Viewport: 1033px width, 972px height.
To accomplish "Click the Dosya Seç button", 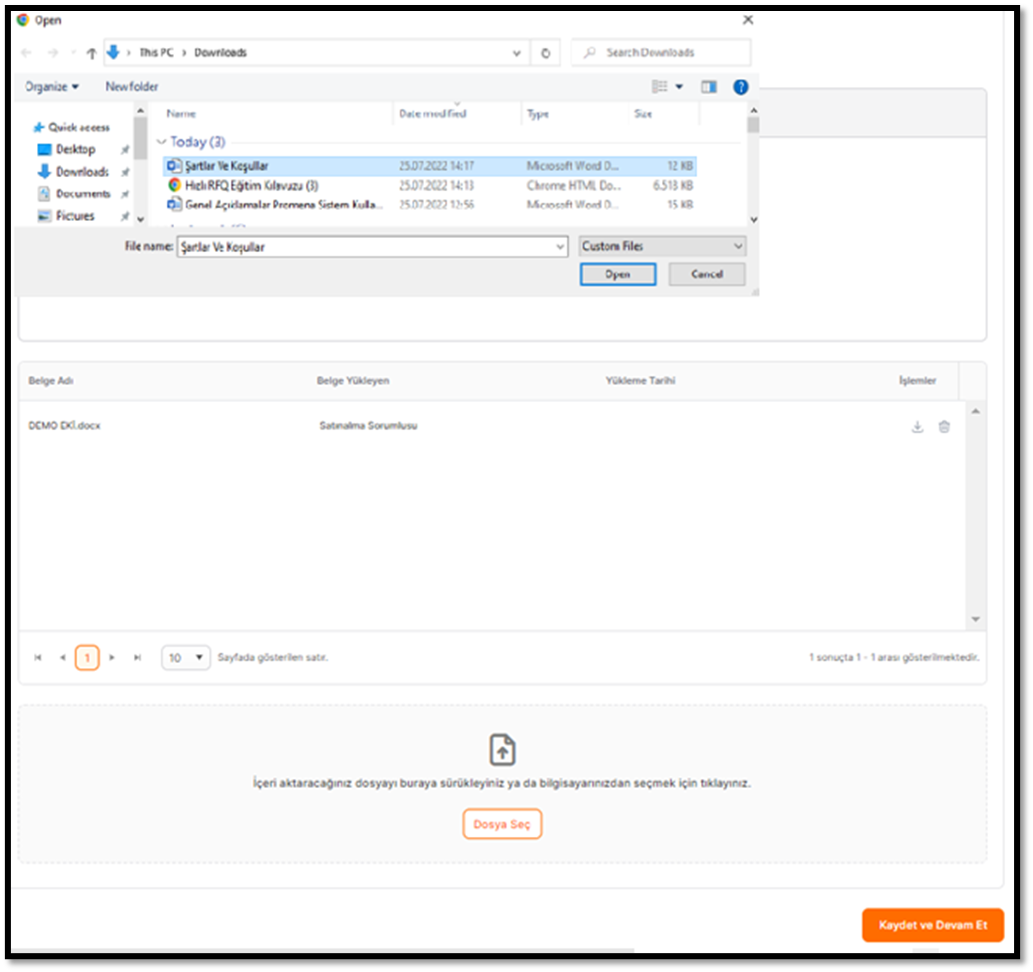I will click(x=502, y=824).
